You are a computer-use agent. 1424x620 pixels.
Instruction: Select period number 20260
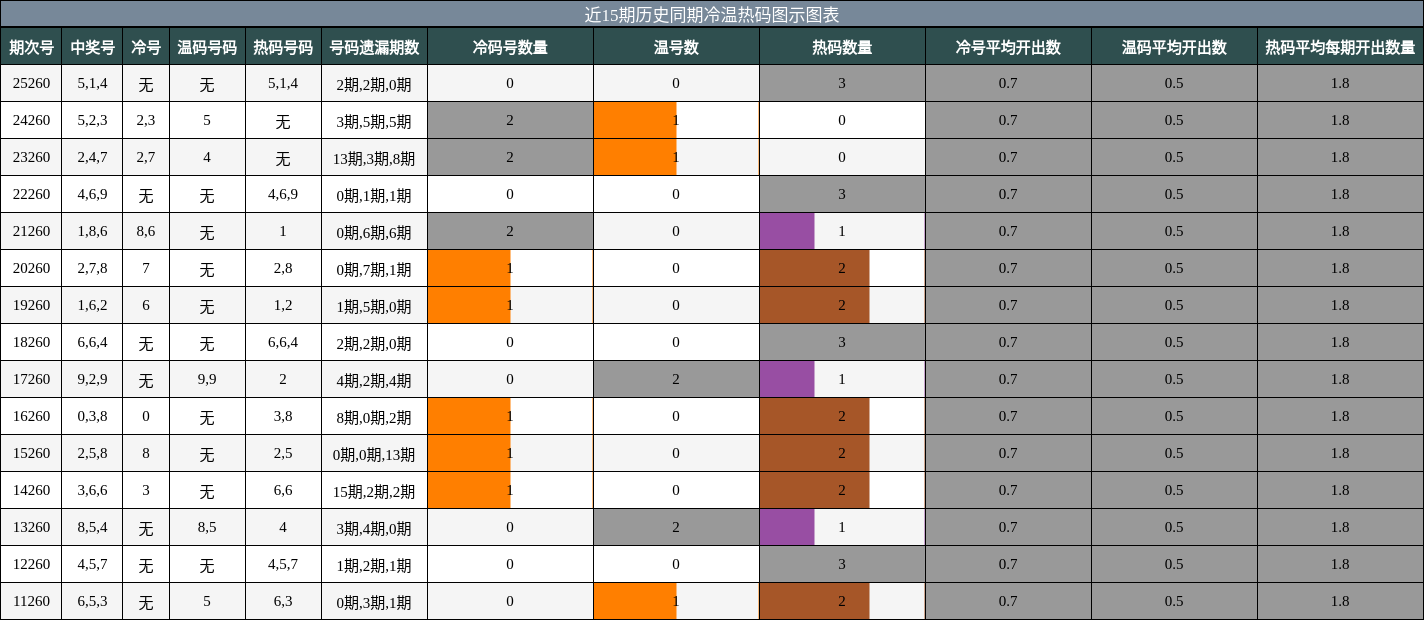point(31,269)
